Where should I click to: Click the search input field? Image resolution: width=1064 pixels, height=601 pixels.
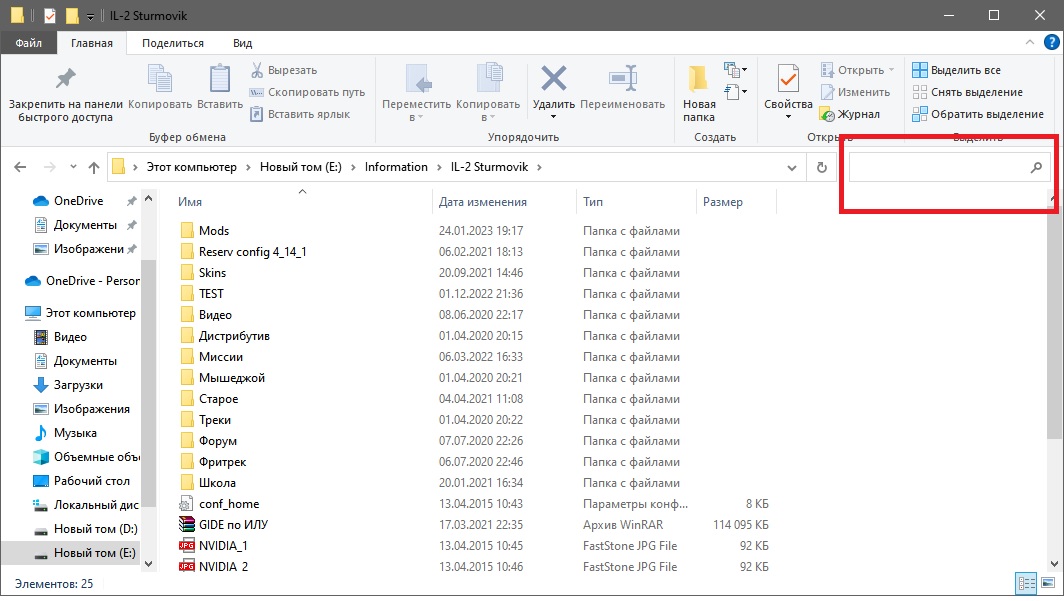coord(937,168)
